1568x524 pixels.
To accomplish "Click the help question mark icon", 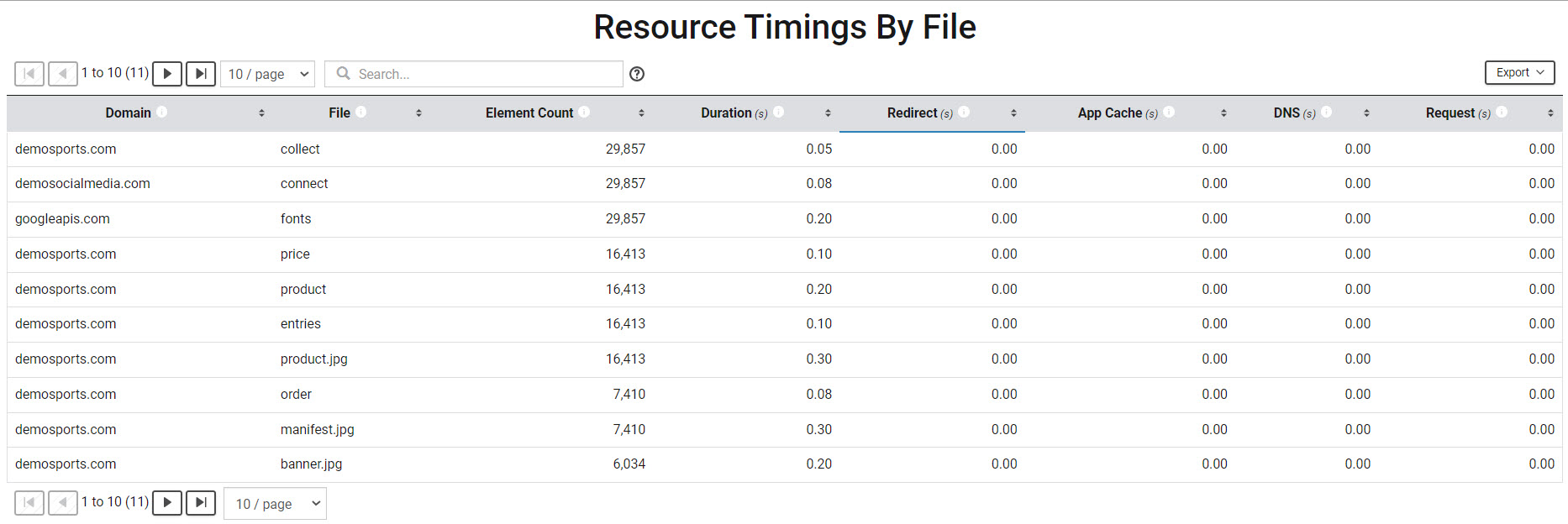I will (637, 74).
